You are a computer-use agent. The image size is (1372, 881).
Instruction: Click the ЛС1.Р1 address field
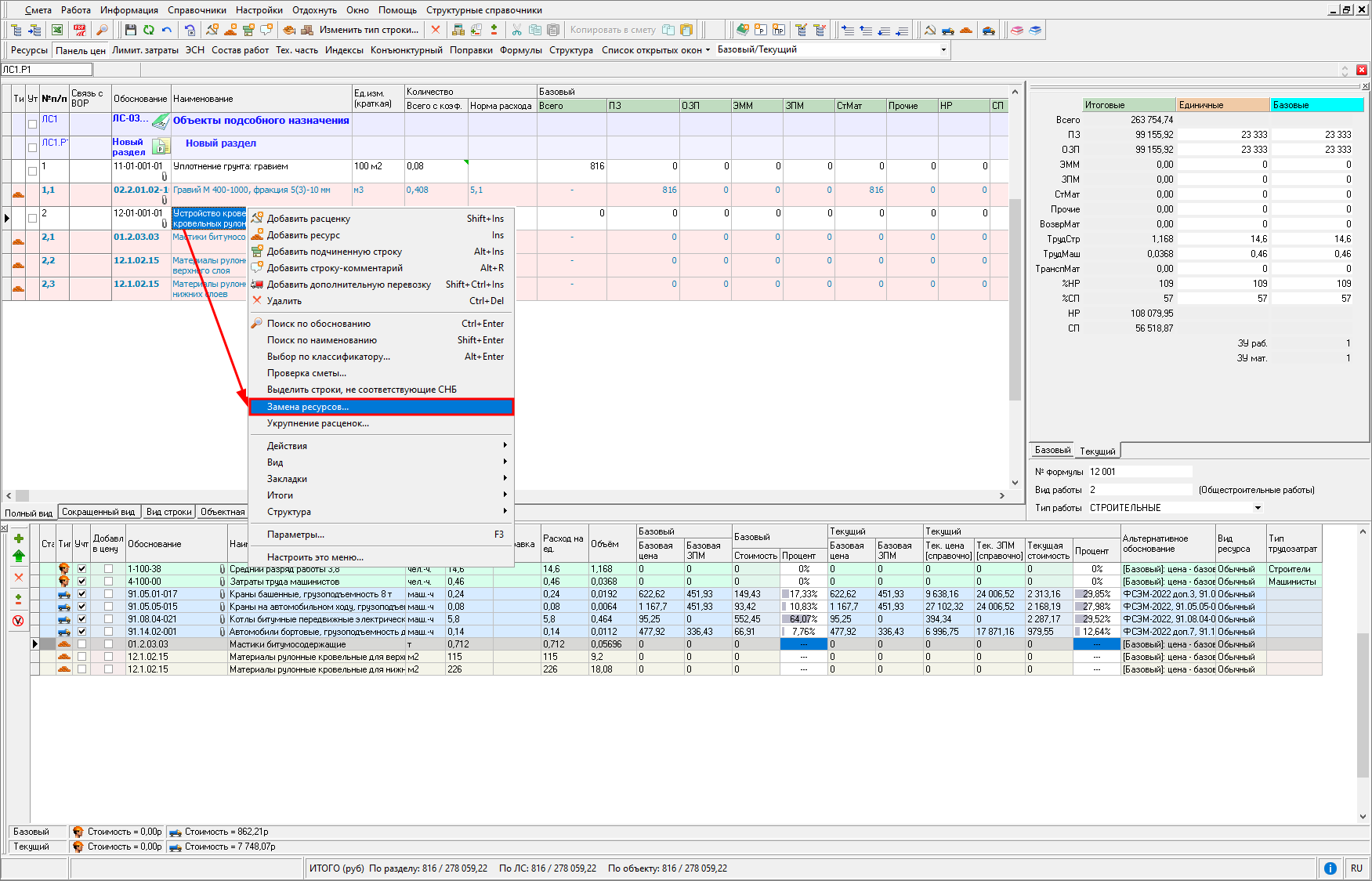[47, 70]
